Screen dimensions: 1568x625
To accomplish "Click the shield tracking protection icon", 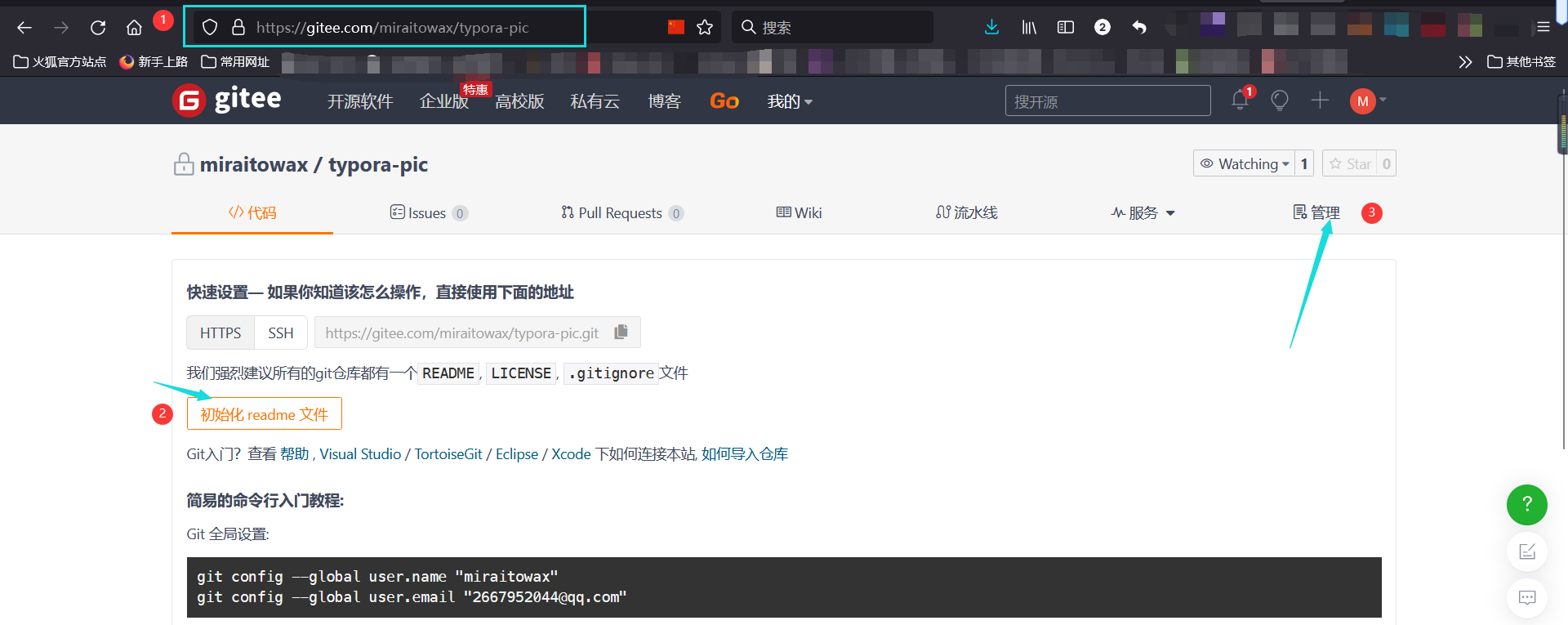I will (210, 28).
